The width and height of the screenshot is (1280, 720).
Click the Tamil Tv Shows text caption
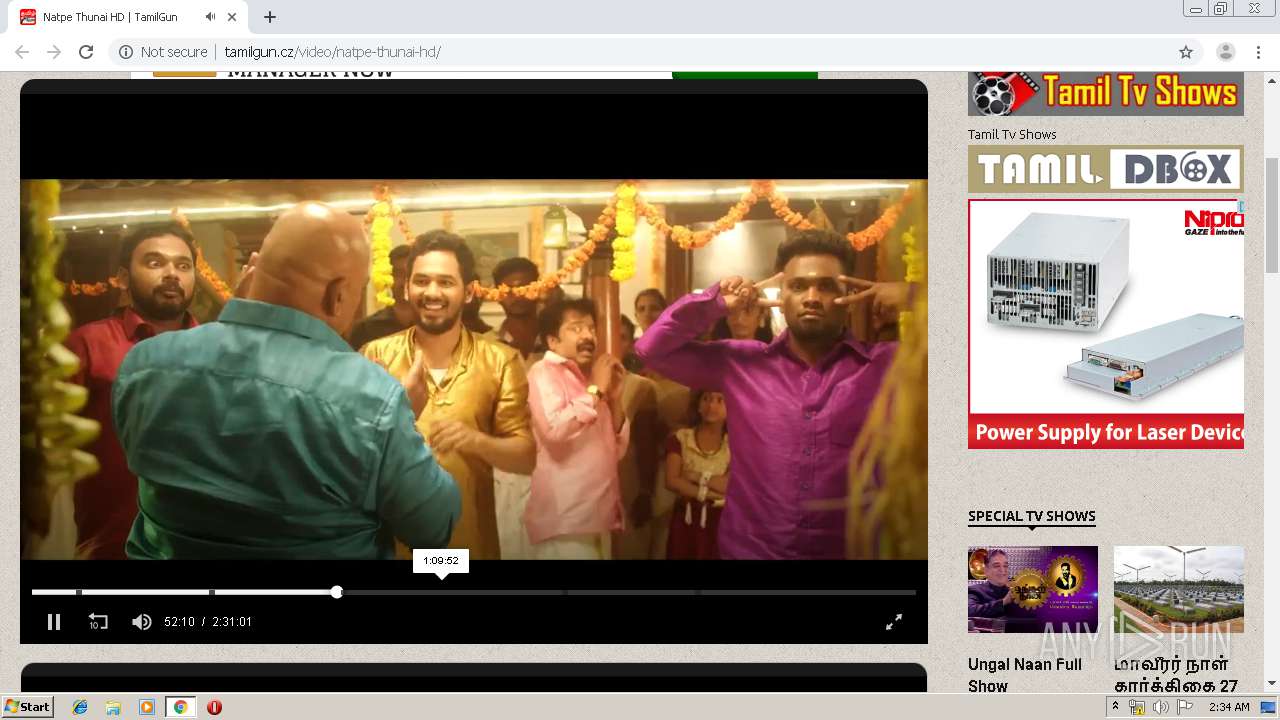(1012, 134)
